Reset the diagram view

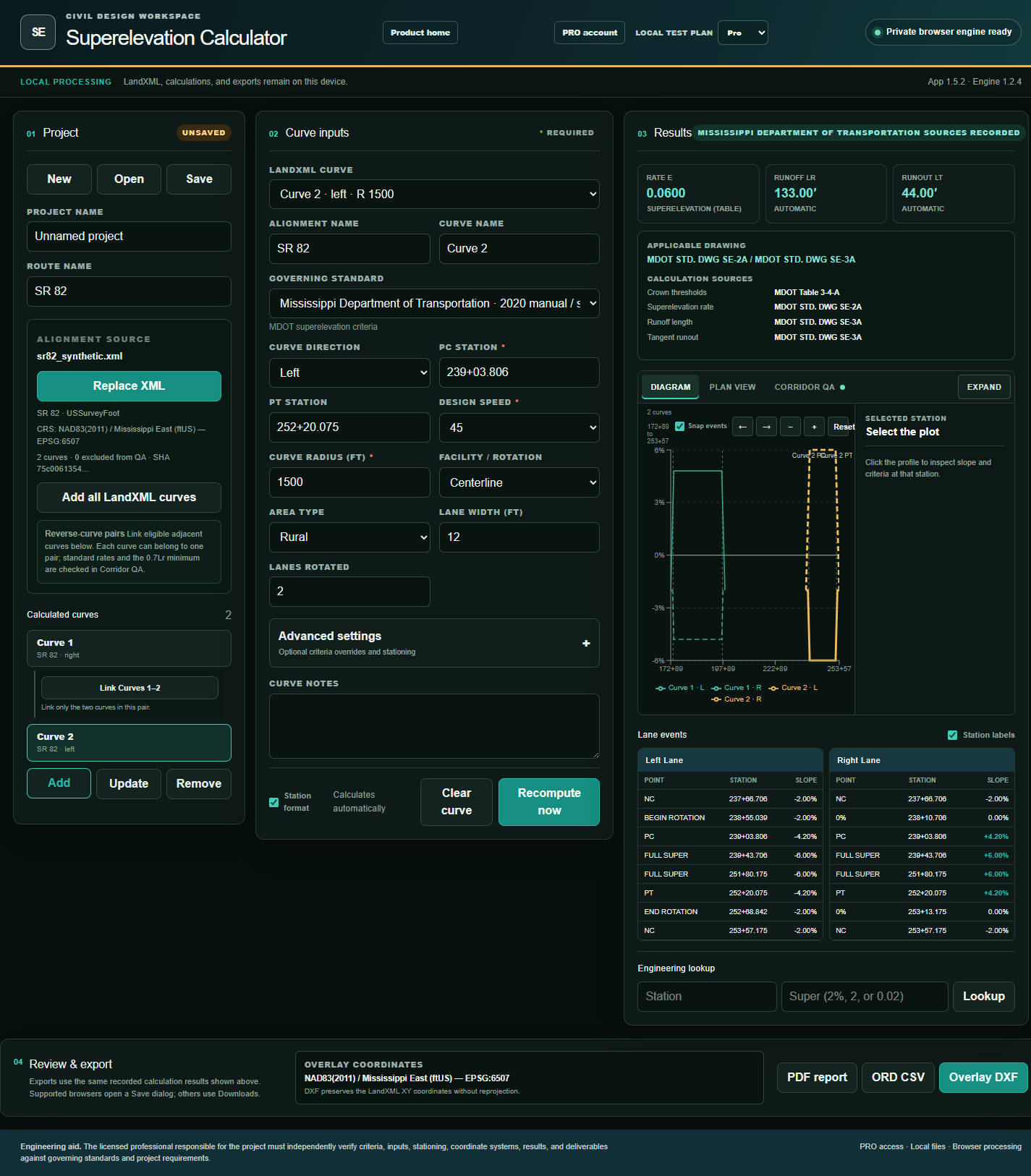coord(841,427)
